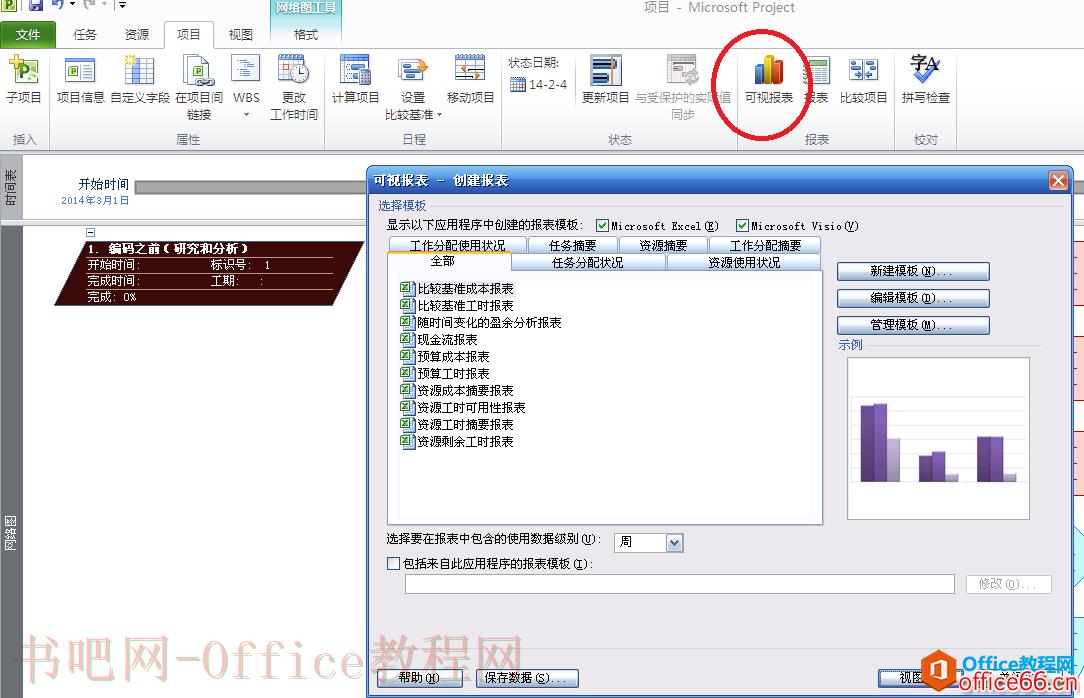This screenshot has width=1084, height=698.
Task: Select 现金流报表 template
Action: 439,340
